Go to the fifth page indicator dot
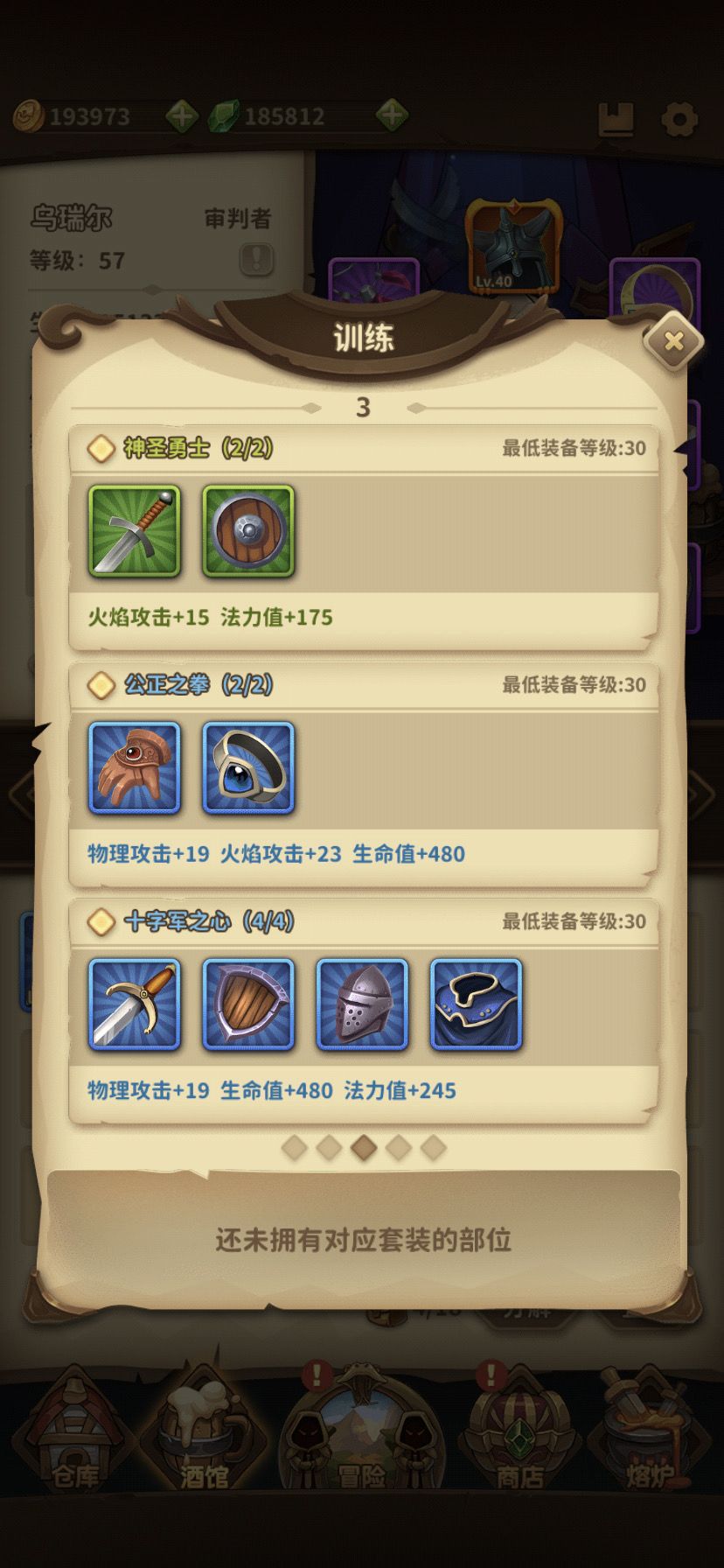 (x=434, y=1147)
